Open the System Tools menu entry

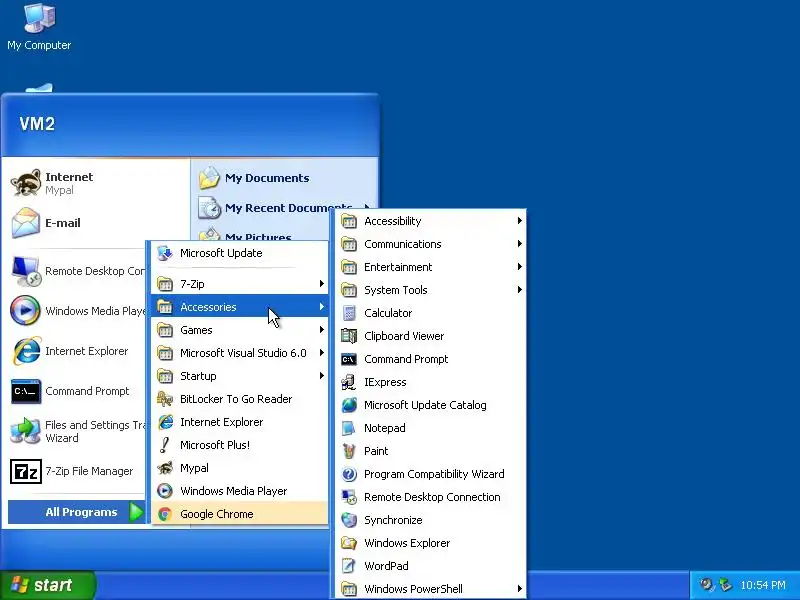coord(432,290)
